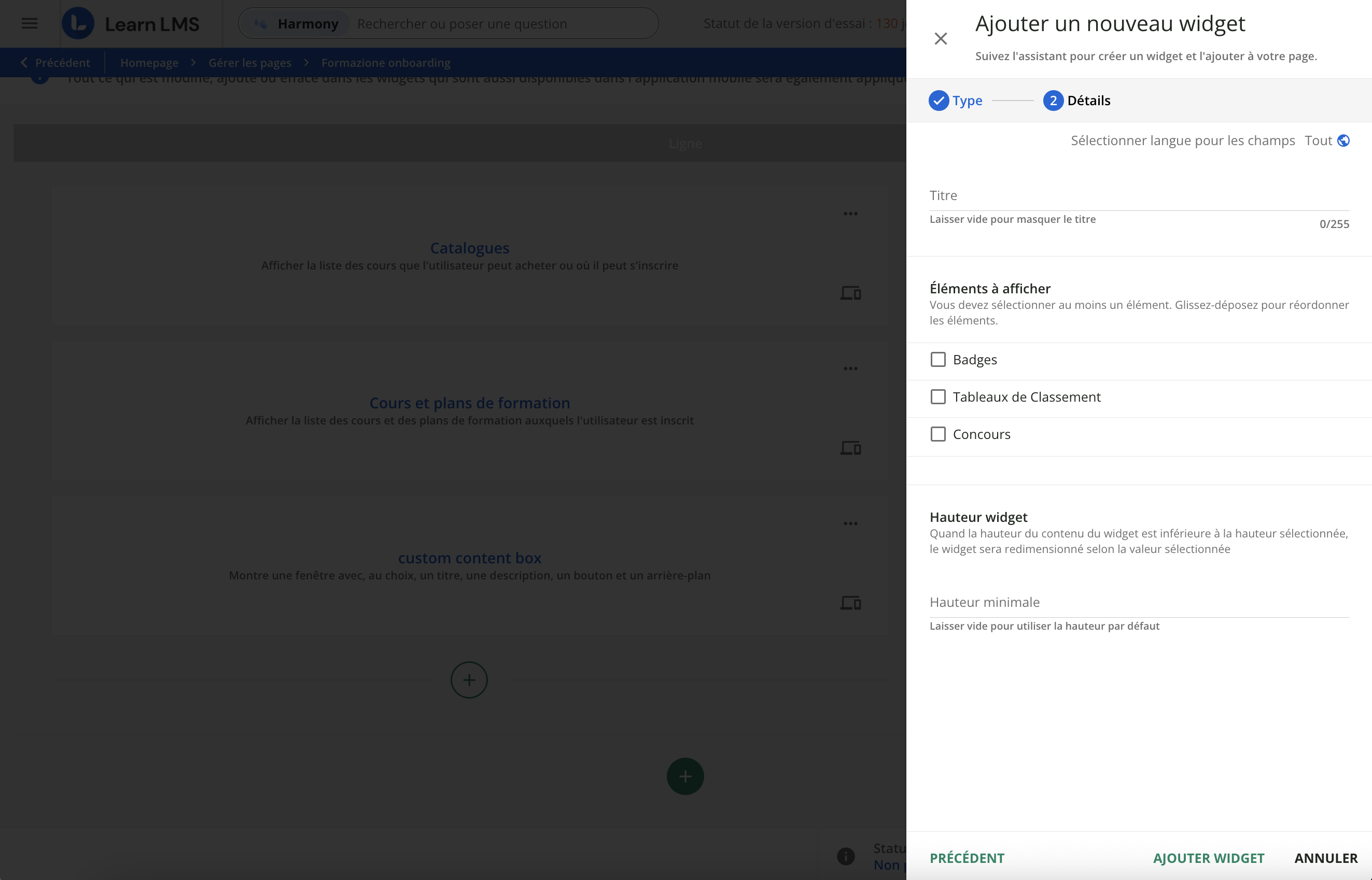Open the Catalogues widget three-dot menu
This screenshot has height=880, width=1372.
tap(850, 214)
